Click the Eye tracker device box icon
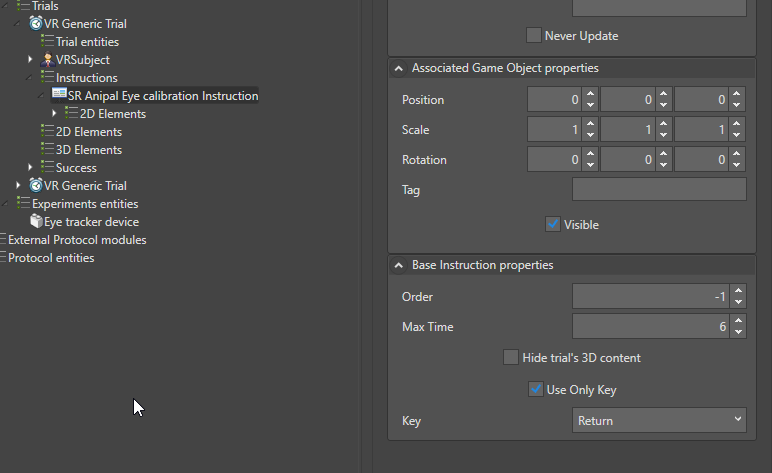 36,221
